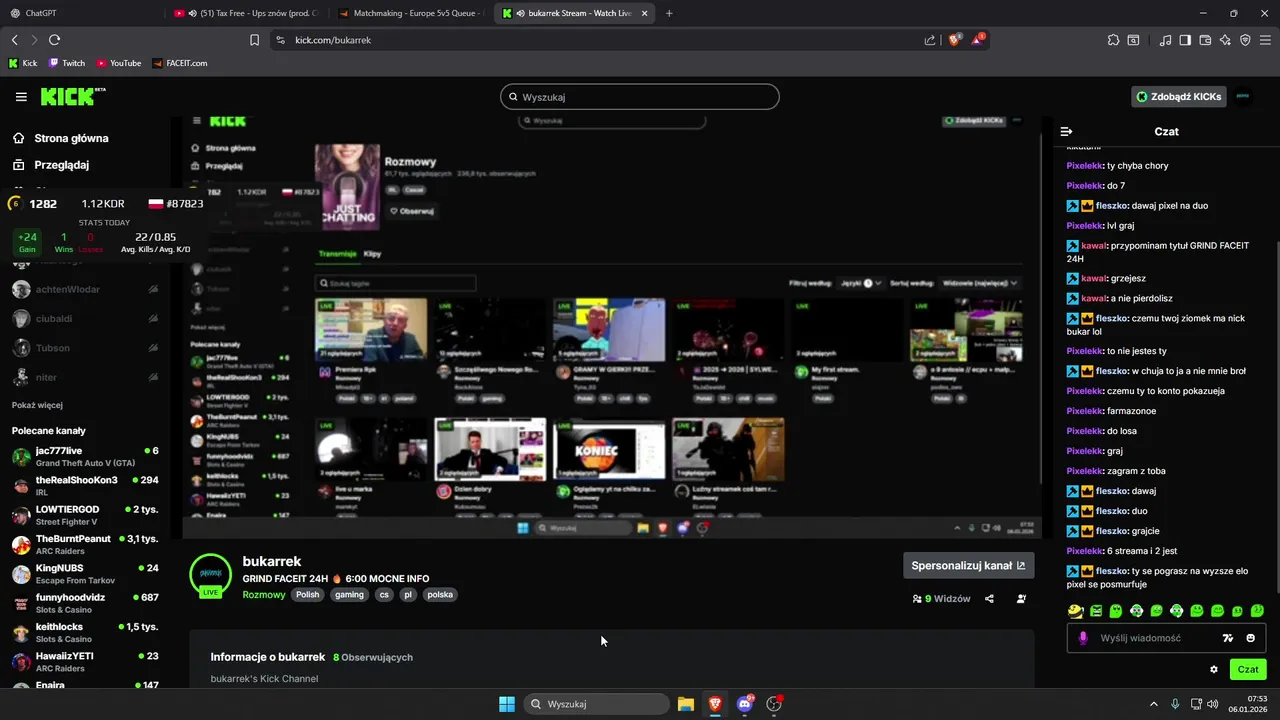The image size is (1280, 720).
Task: Bookmark this page icon
Action: tap(254, 40)
